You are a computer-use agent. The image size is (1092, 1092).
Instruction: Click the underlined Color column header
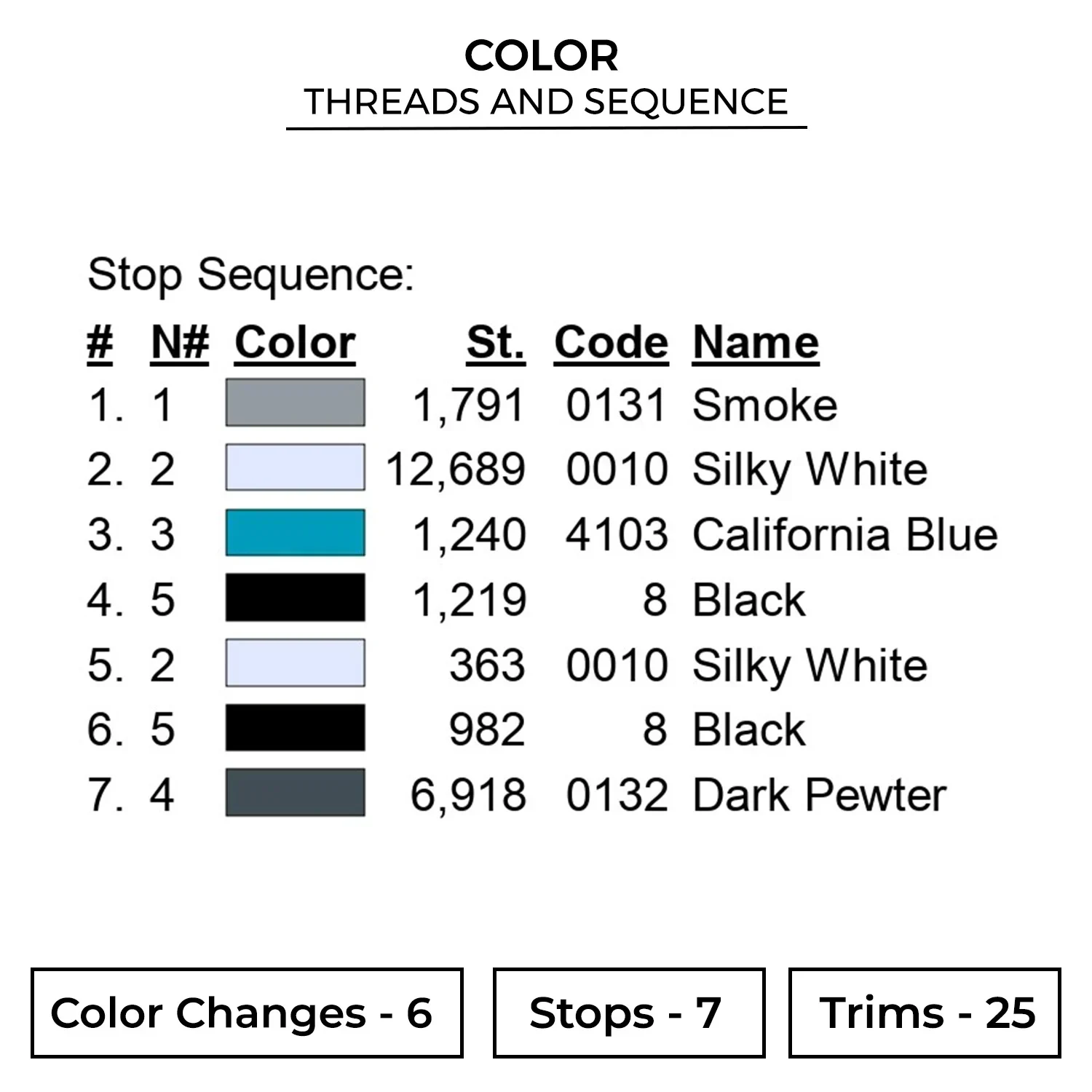click(x=295, y=342)
